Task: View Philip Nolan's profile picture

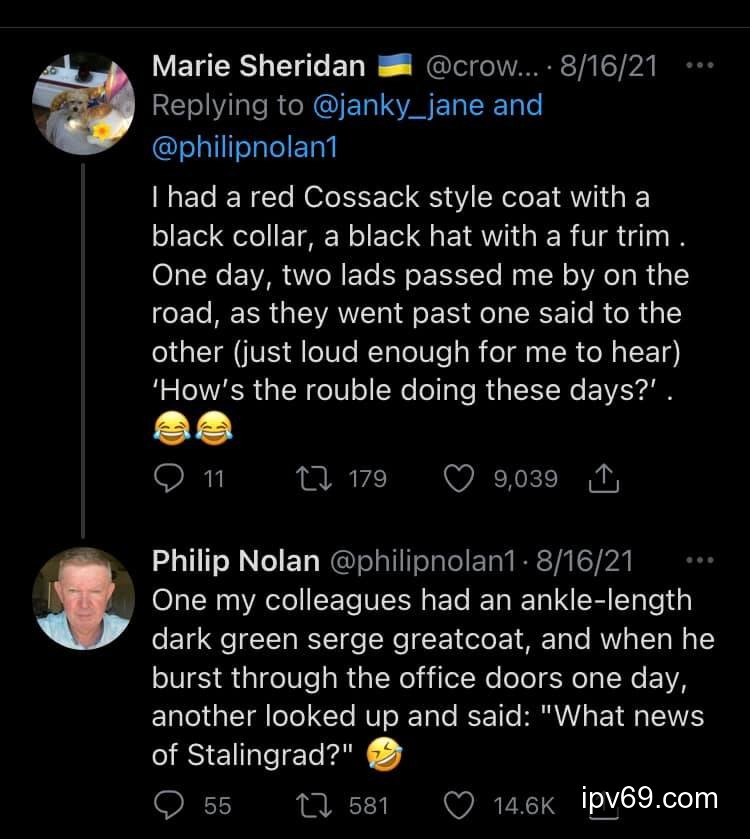Action: click(x=84, y=597)
